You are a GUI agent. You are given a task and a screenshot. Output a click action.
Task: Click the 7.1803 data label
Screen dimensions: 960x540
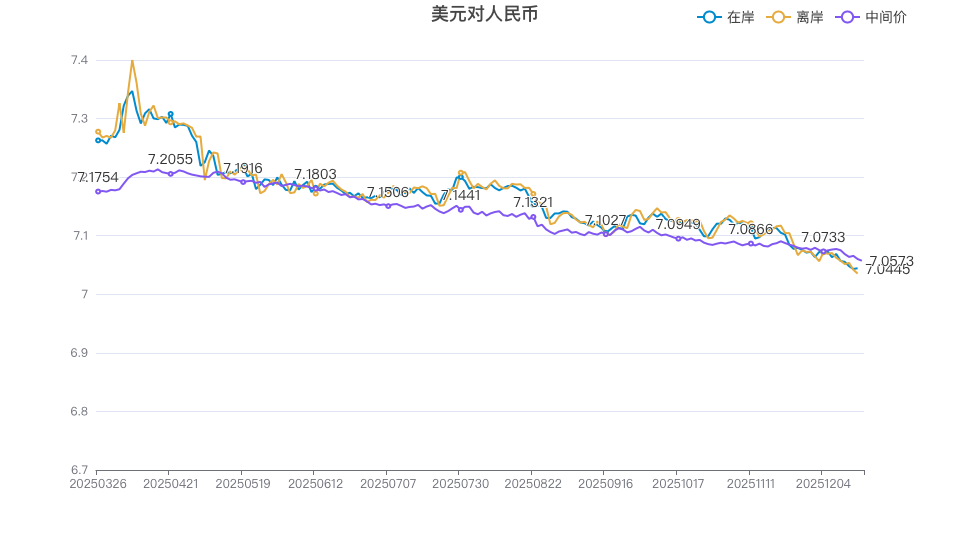click(315, 174)
